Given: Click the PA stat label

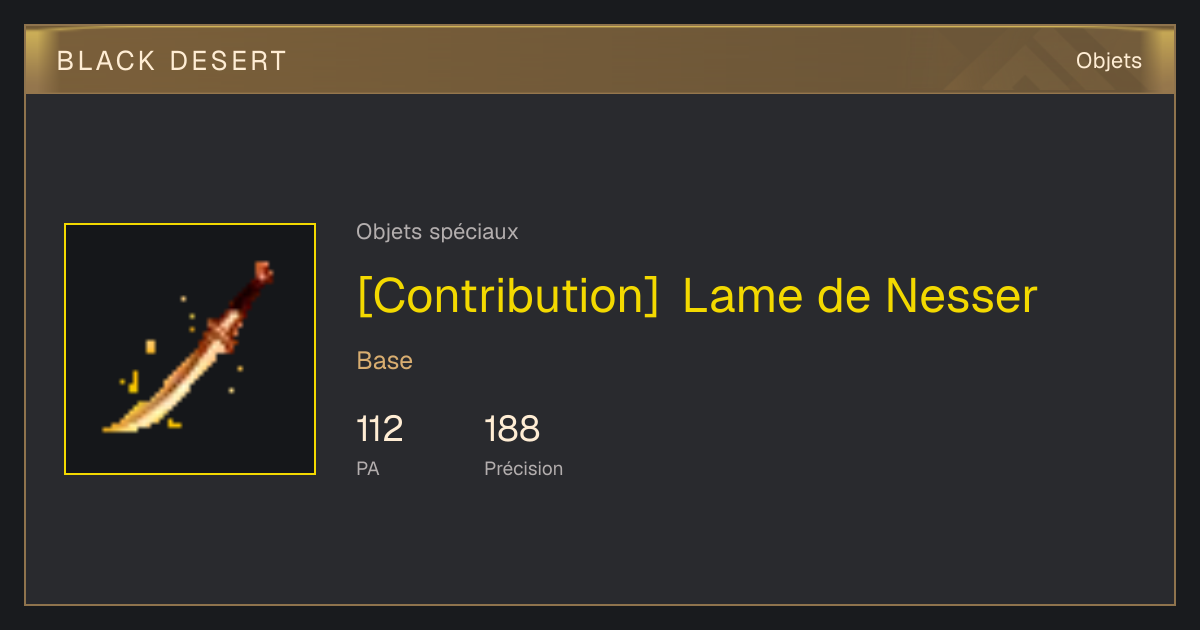Looking at the screenshot, I should 368,468.
